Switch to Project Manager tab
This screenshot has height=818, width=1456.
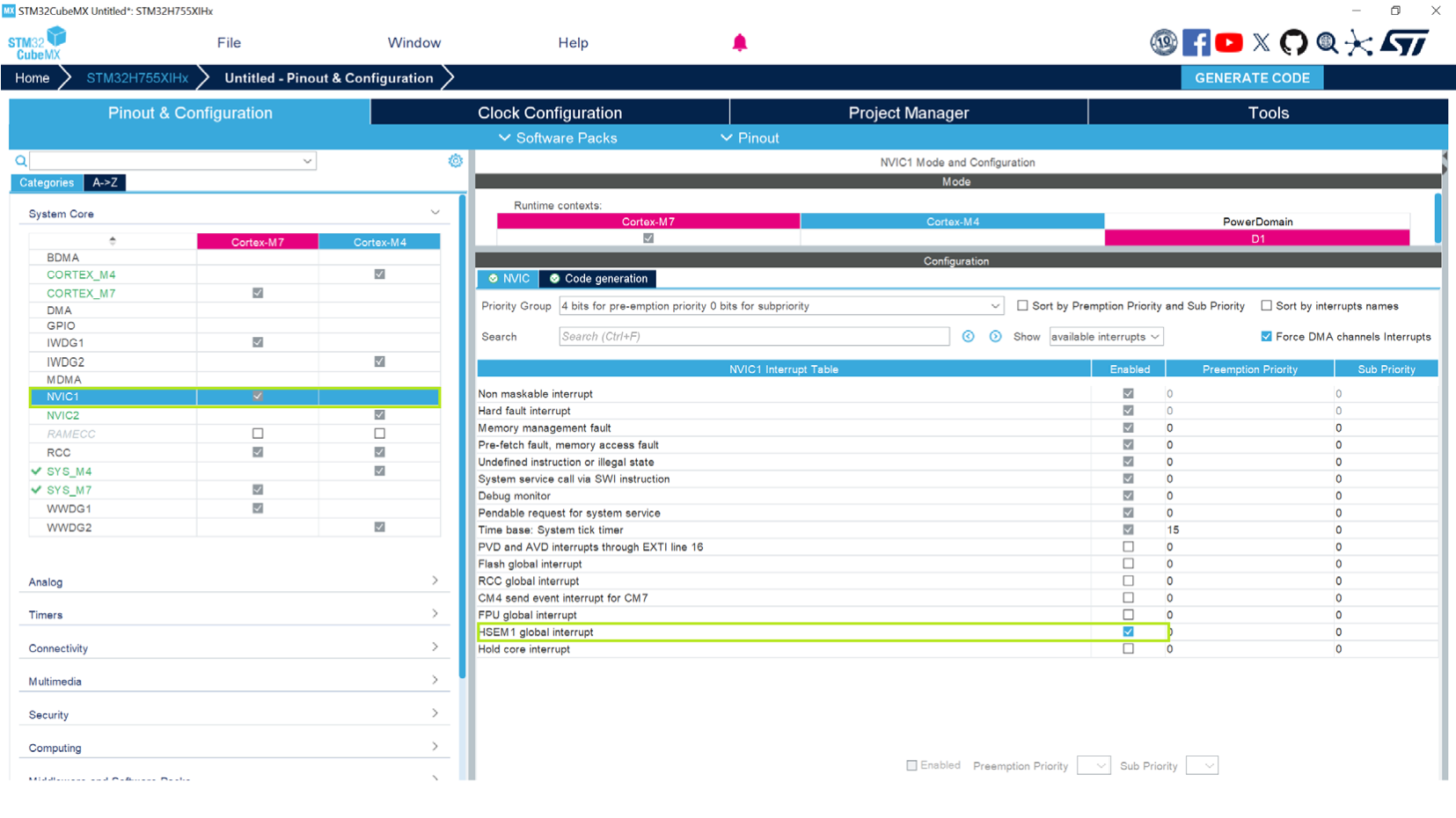coord(909,113)
